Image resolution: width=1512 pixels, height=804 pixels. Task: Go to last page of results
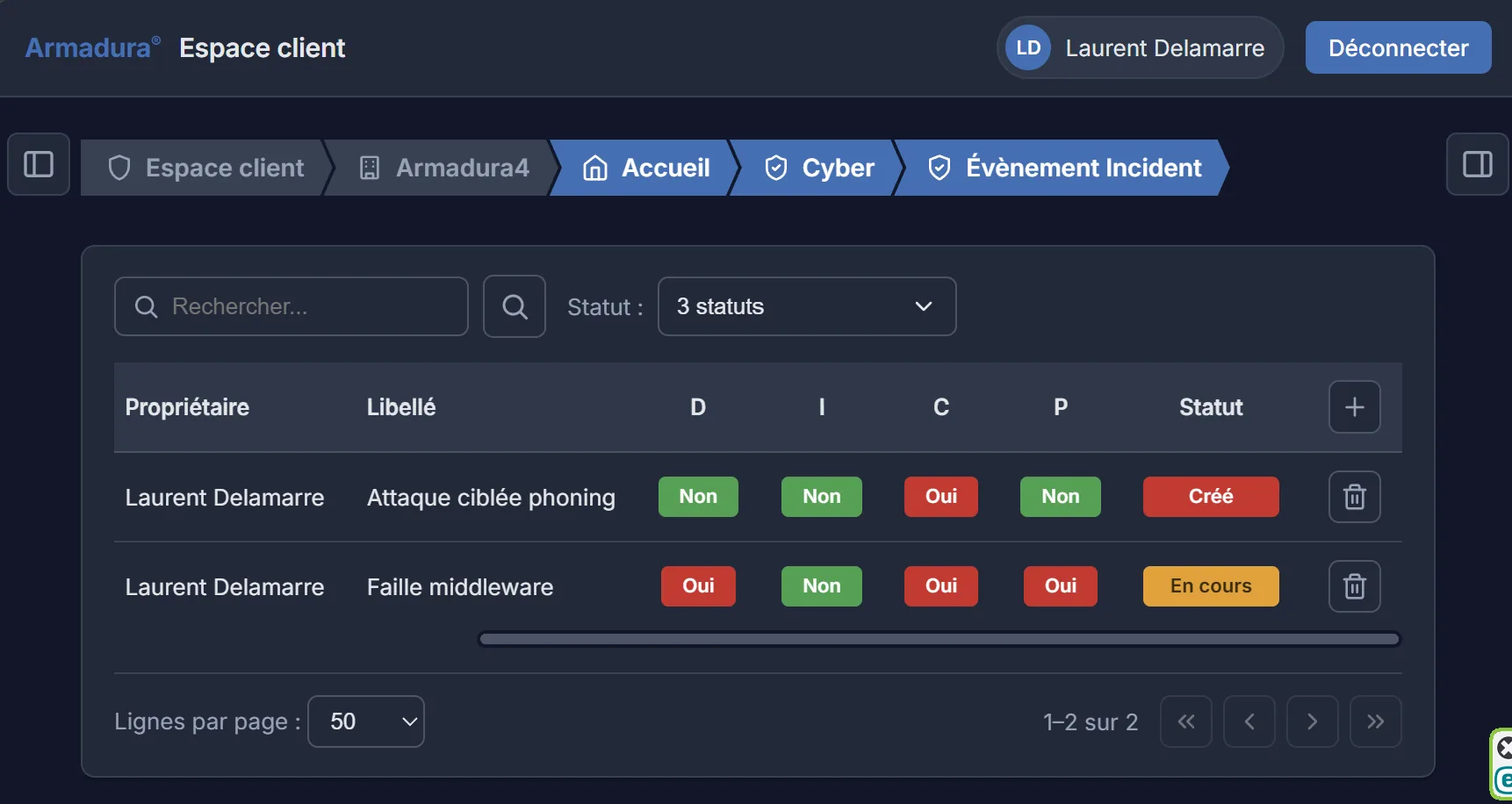pyautogui.click(x=1376, y=721)
